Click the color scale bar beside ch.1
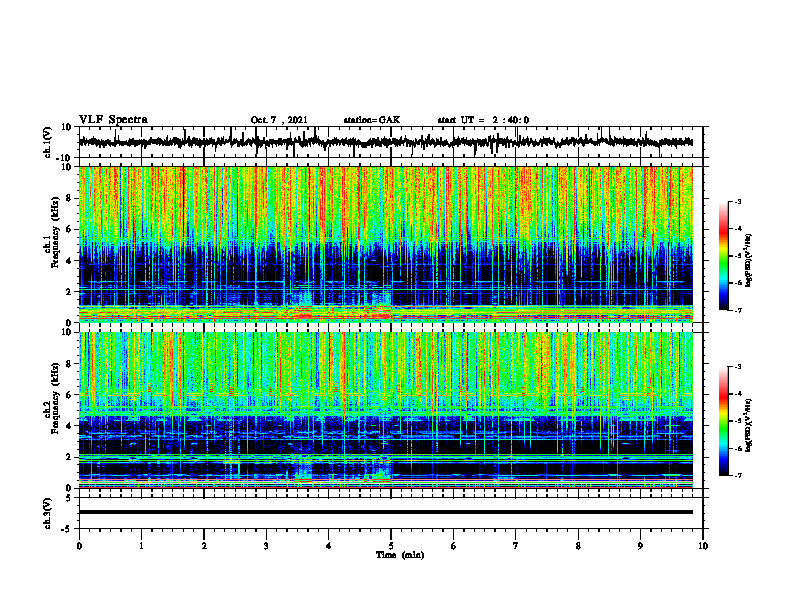The height and width of the screenshot is (612, 792). (x=723, y=256)
